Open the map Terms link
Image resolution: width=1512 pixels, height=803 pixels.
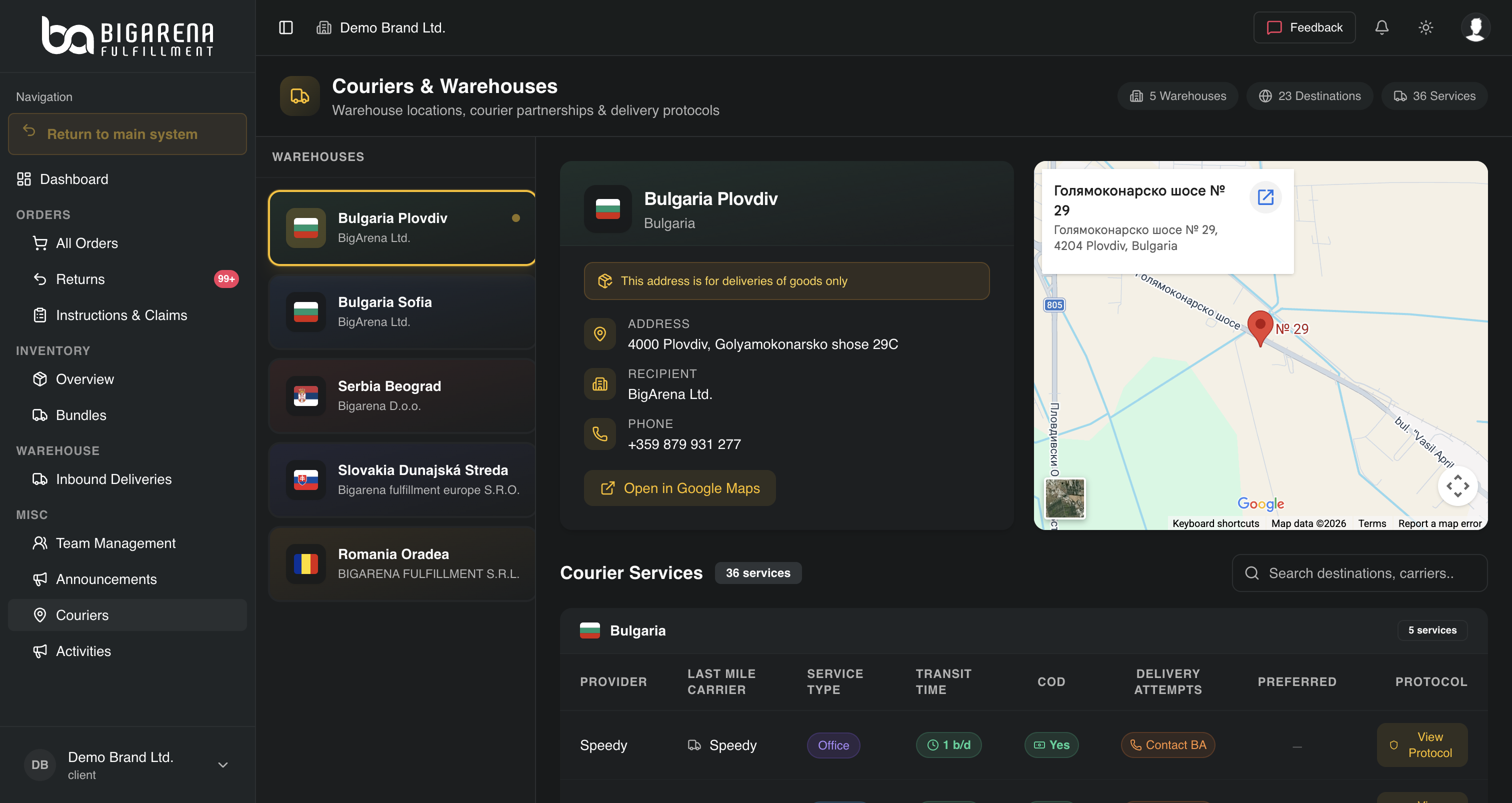coord(1372,523)
